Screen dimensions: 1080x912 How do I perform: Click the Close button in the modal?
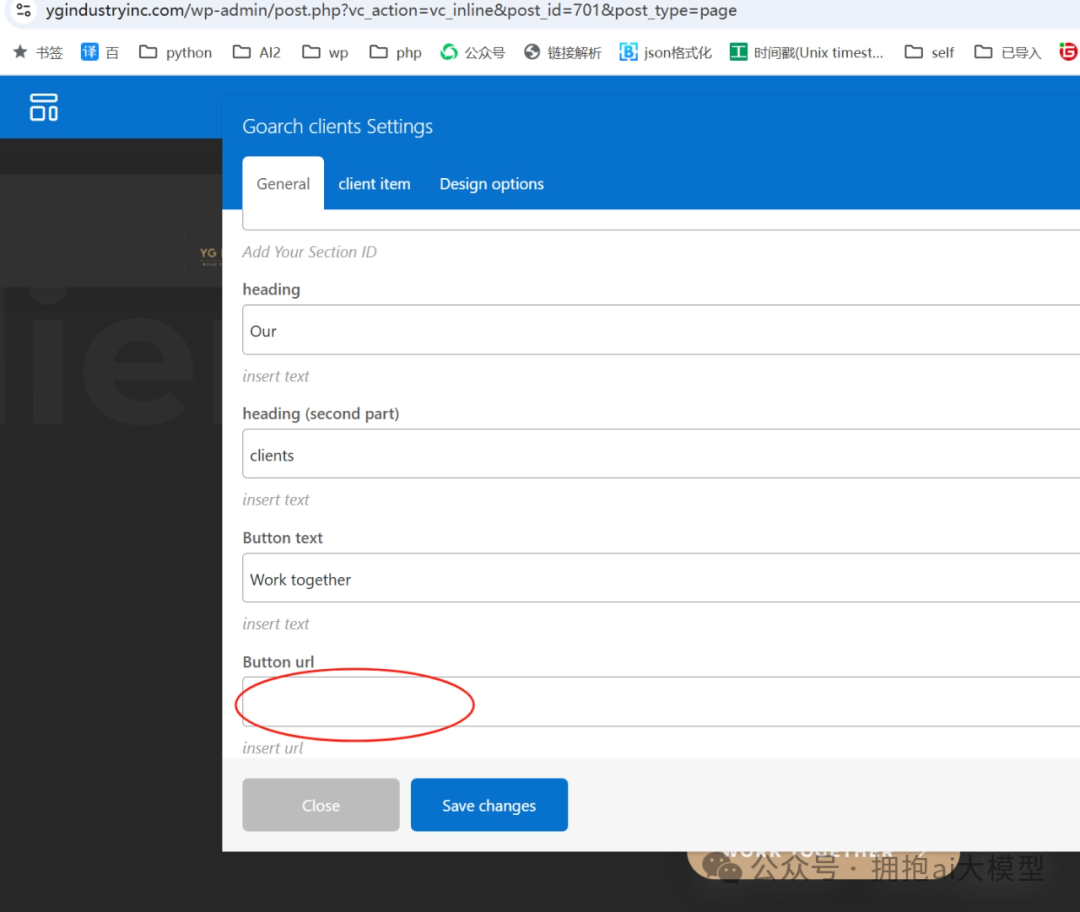pyautogui.click(x=320, y=805)
